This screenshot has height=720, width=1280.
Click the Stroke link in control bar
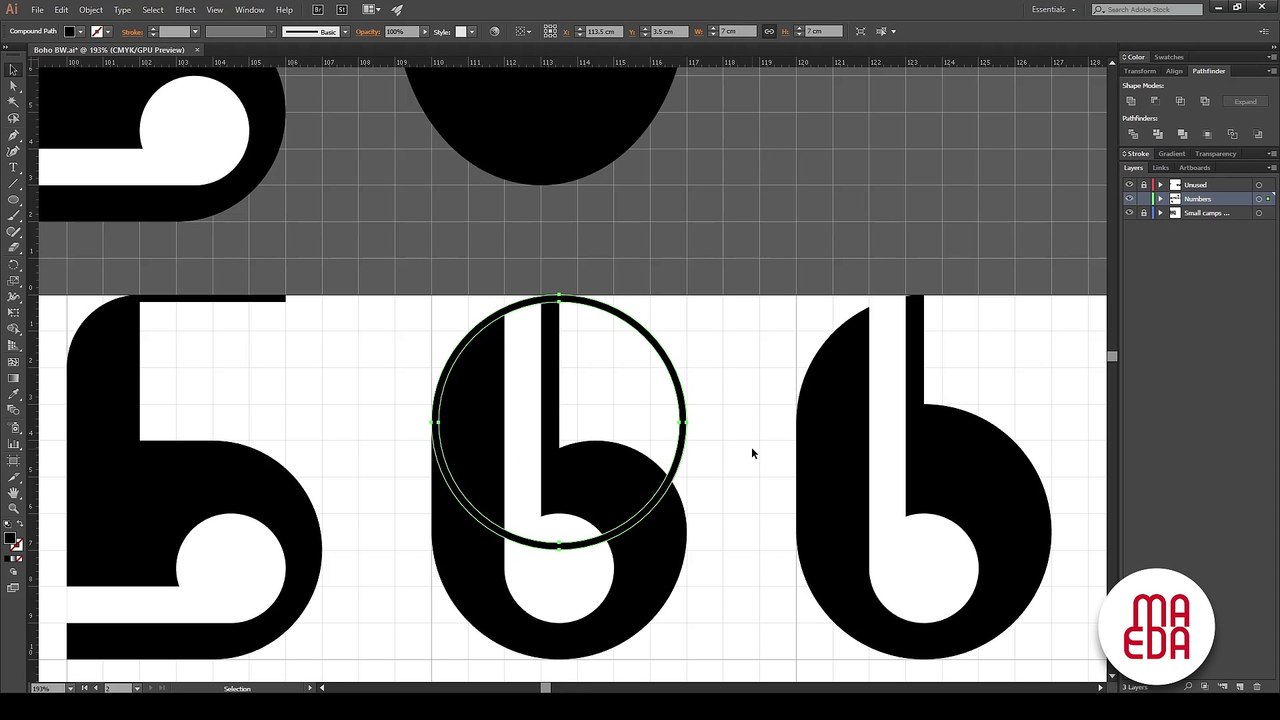pyautogui.click(x=132, y=32)
